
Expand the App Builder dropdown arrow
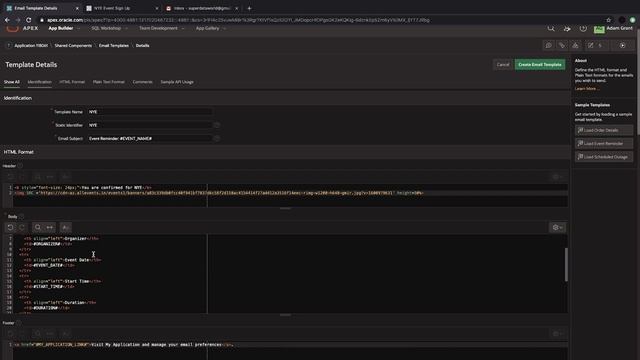click(79, 29)
